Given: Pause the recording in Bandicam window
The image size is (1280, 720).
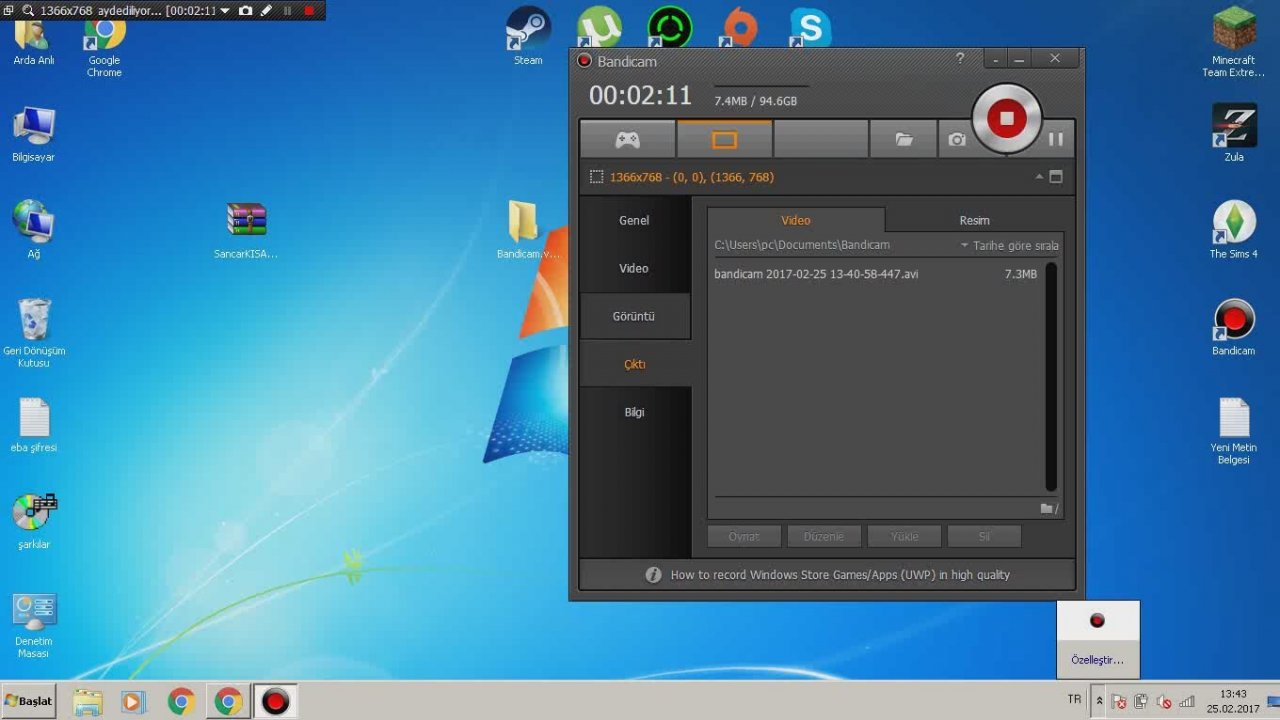Looking at the screenshot, I should point(1055,139).
